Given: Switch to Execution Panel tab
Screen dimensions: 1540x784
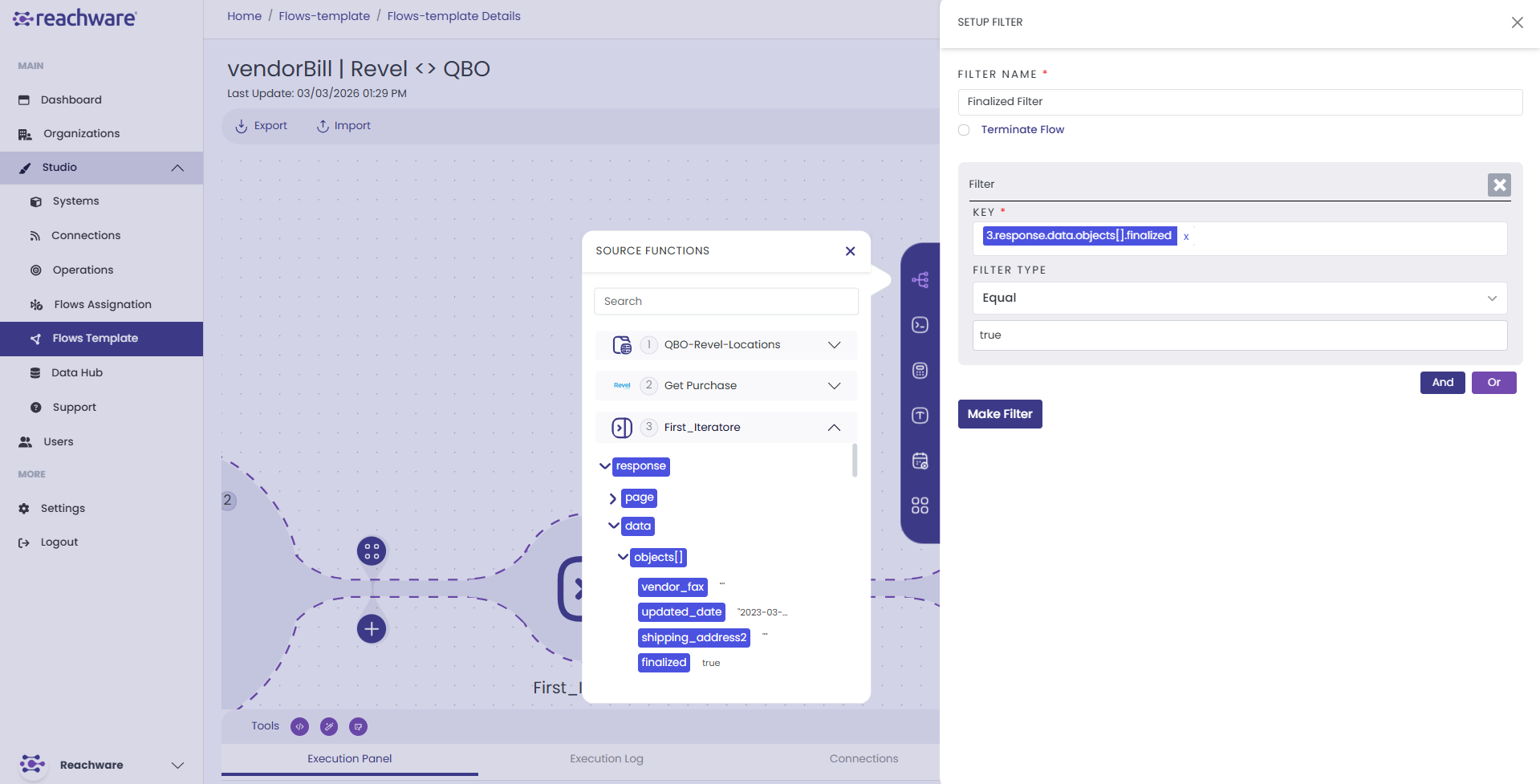Looking at the screenshot, I should (349, 759).
